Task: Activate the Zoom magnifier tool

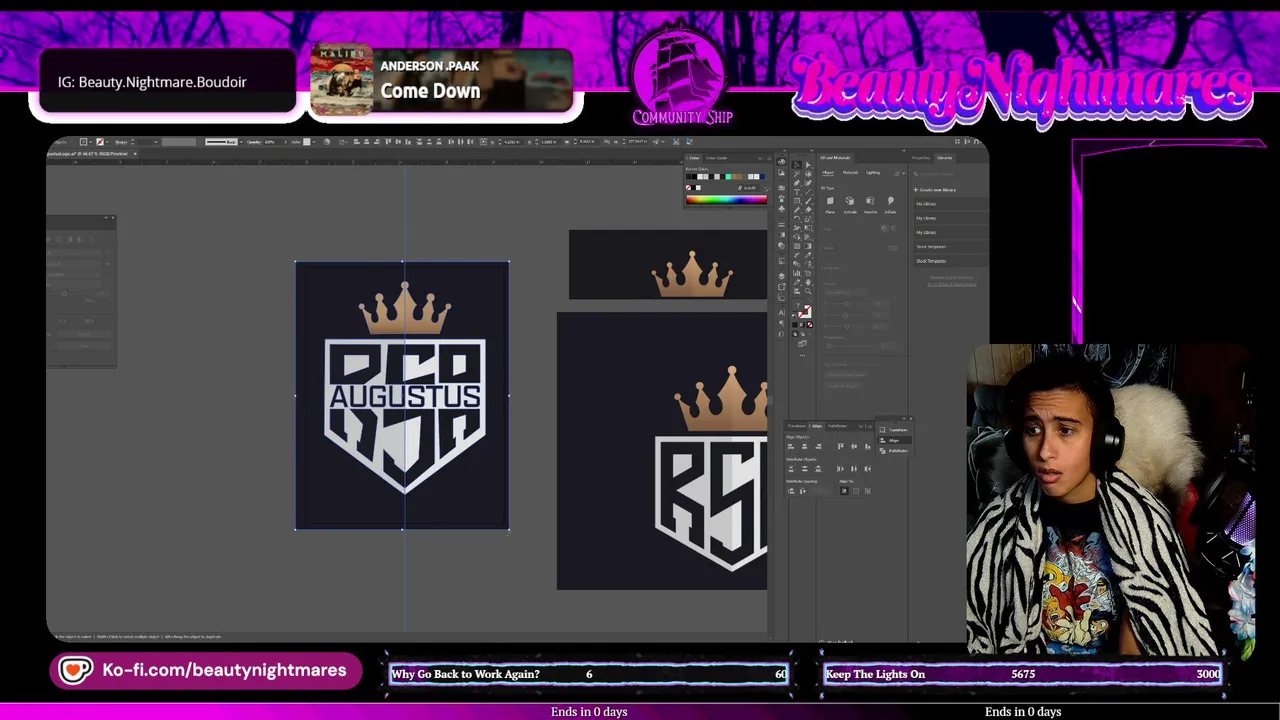Action: pos(808,291)
